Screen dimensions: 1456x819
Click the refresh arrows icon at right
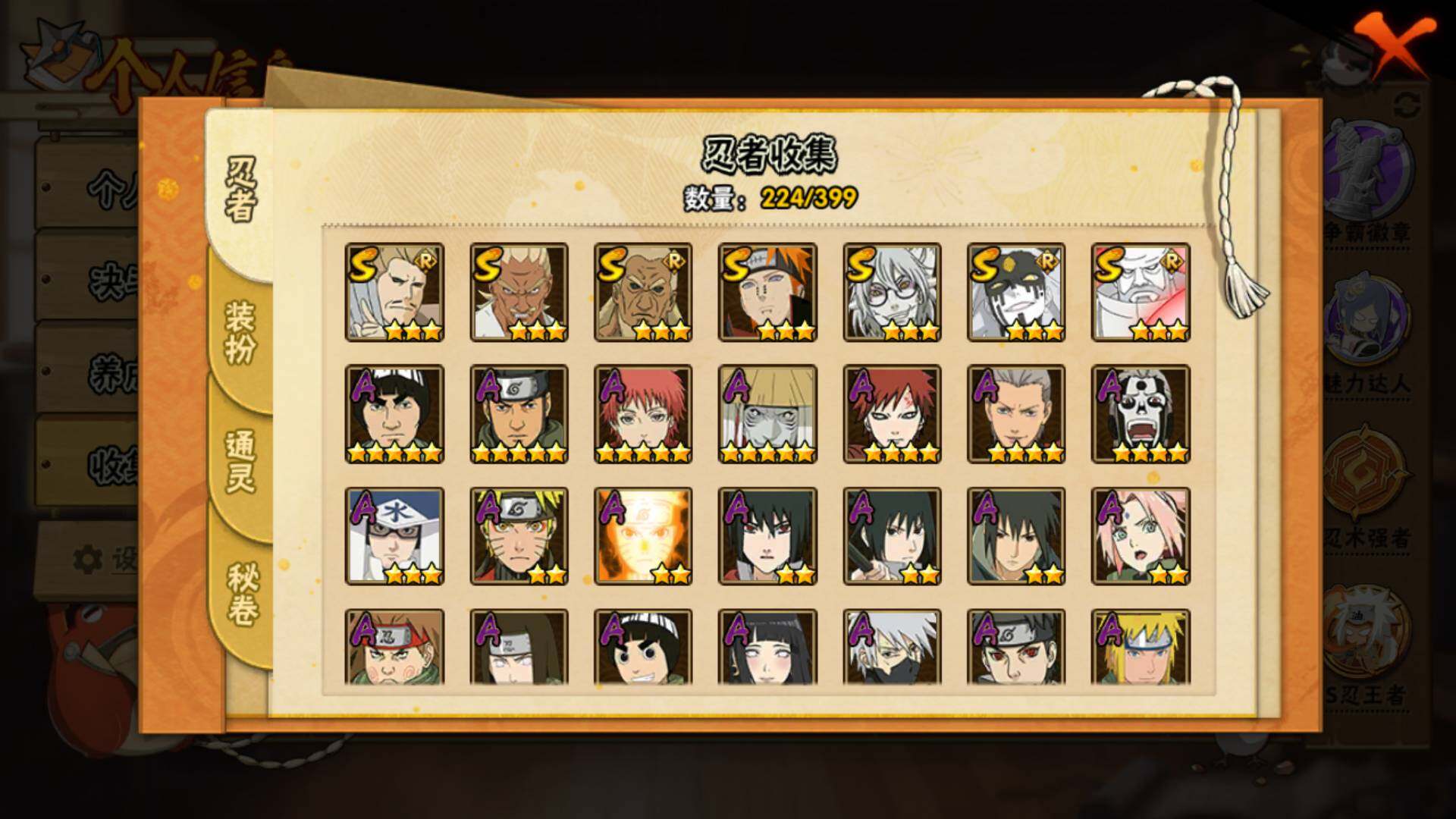click(1407, 105)
